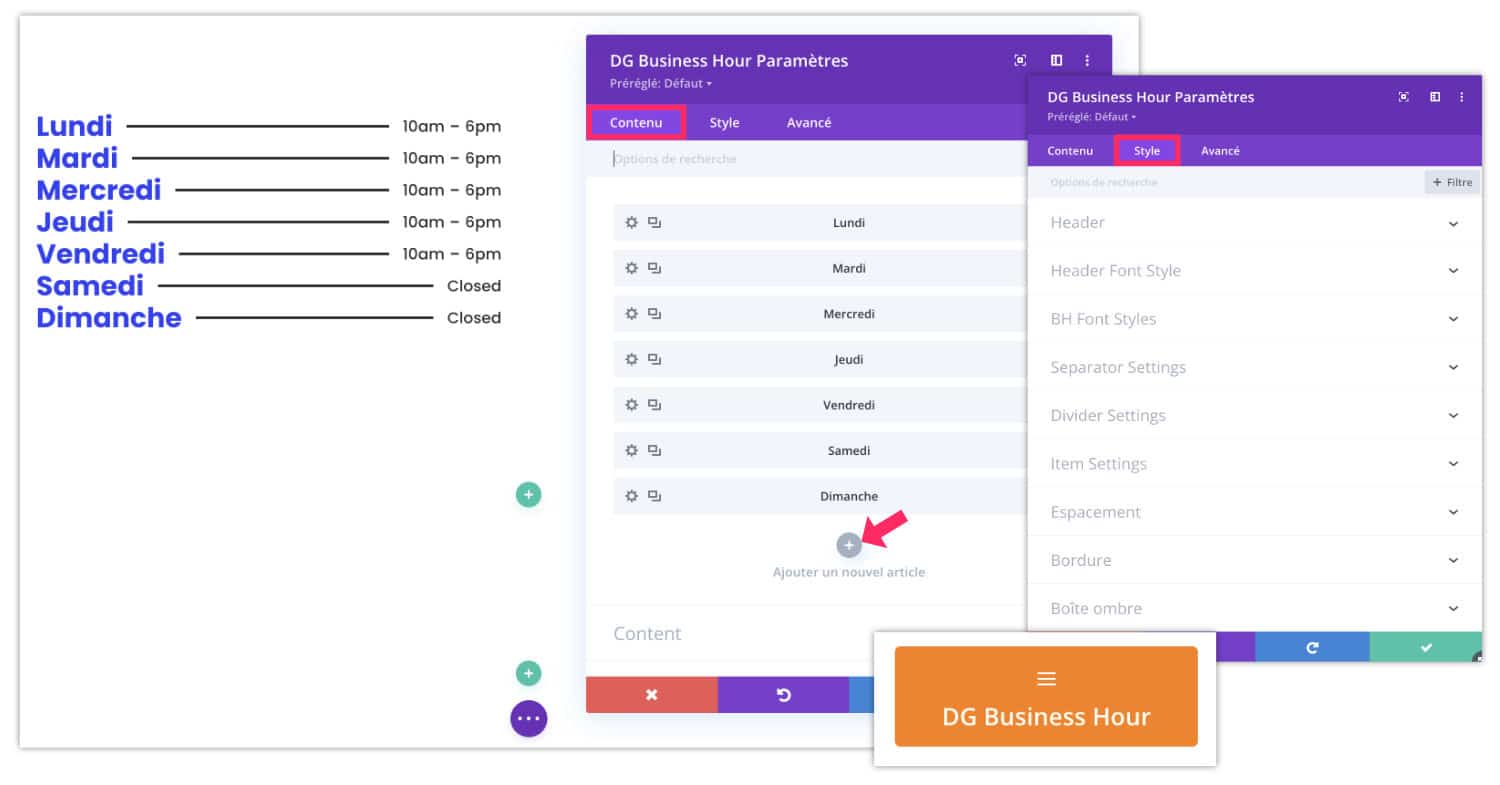The image size is (1500, 785).
Task: Click green checkmark save button
Action: [x=1426, y=648]
